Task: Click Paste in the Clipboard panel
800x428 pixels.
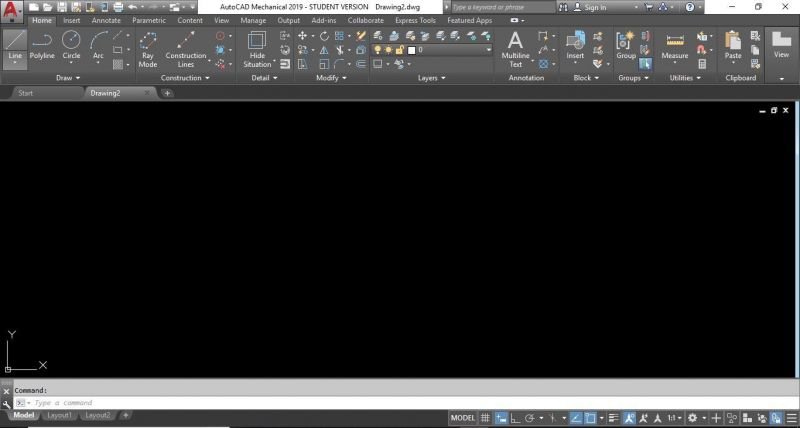Action: point(733,45)
